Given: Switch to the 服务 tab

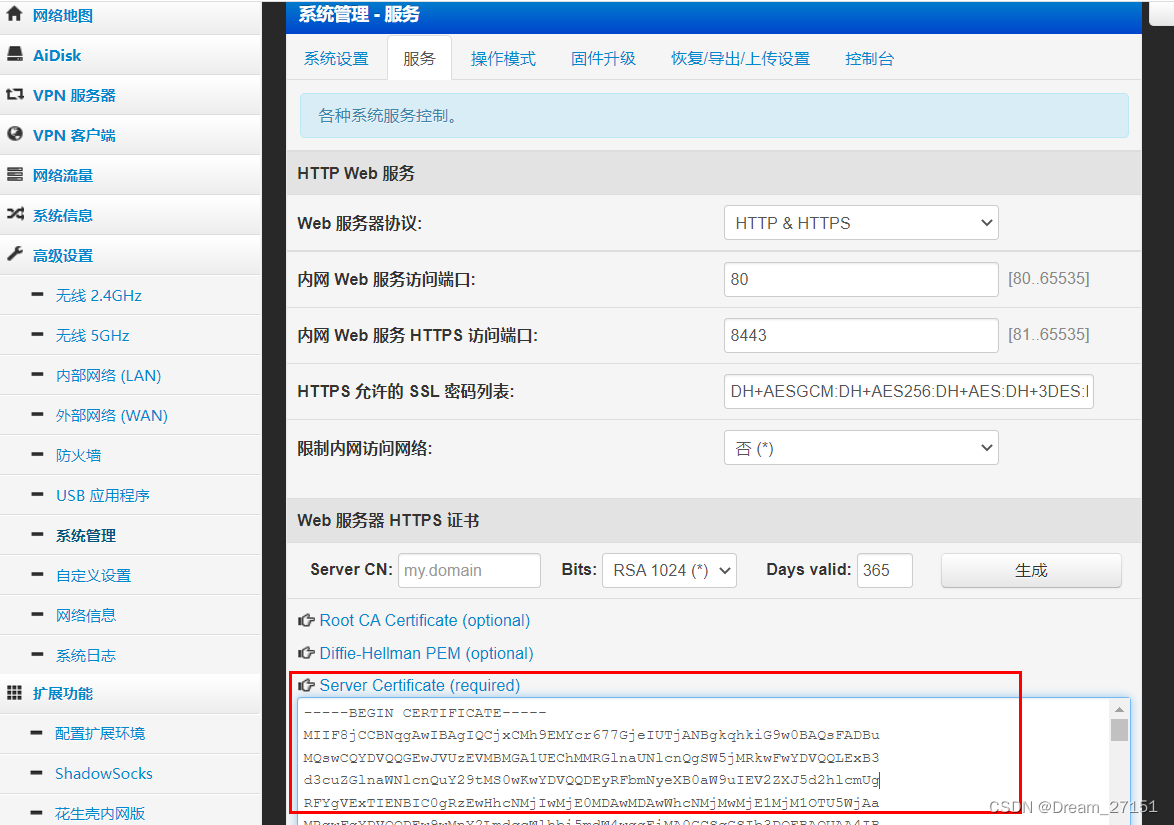Looking at the screenshot, I should point(419,58).
